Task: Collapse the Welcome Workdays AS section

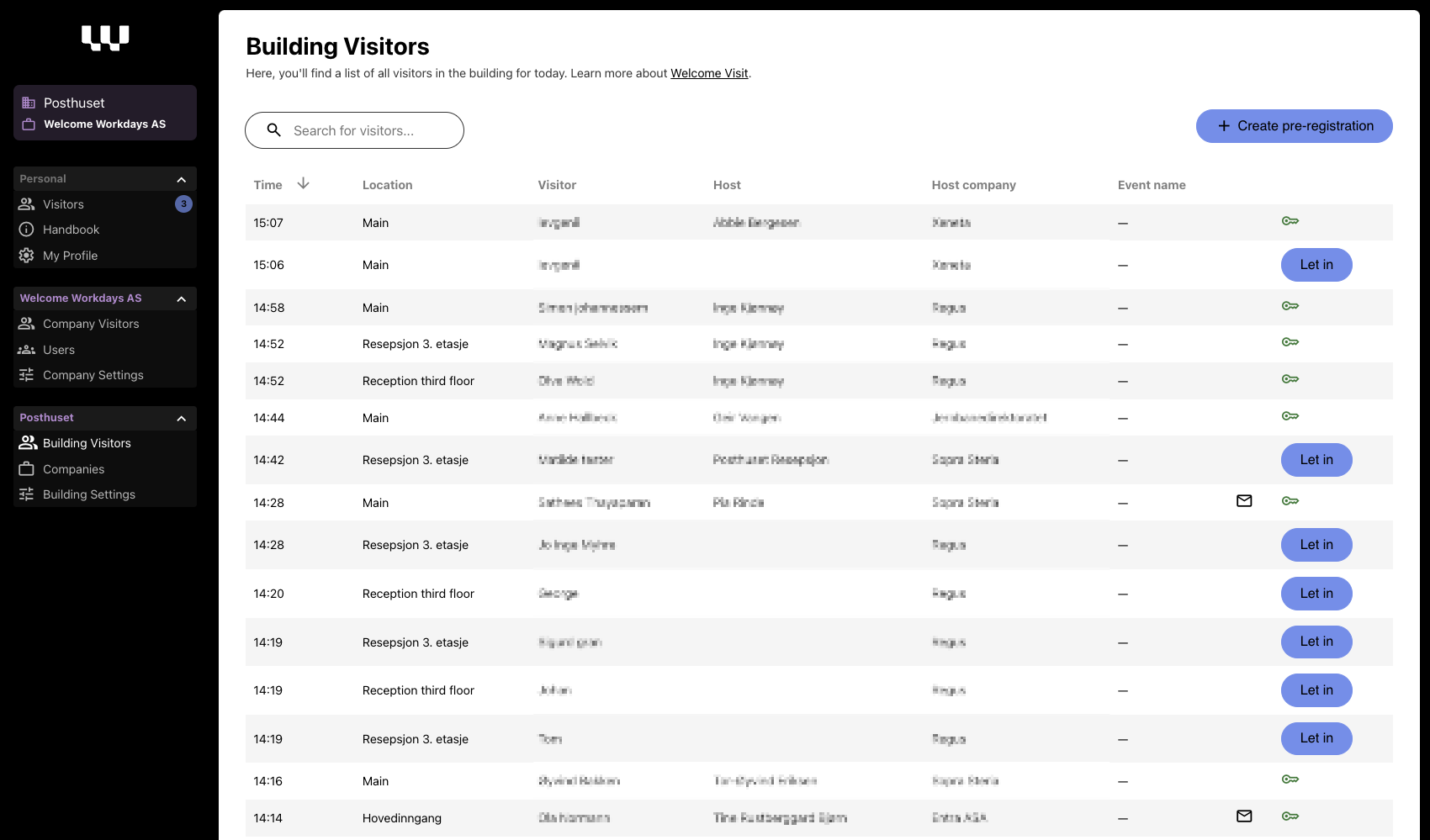Action: [x=181, y=298]
